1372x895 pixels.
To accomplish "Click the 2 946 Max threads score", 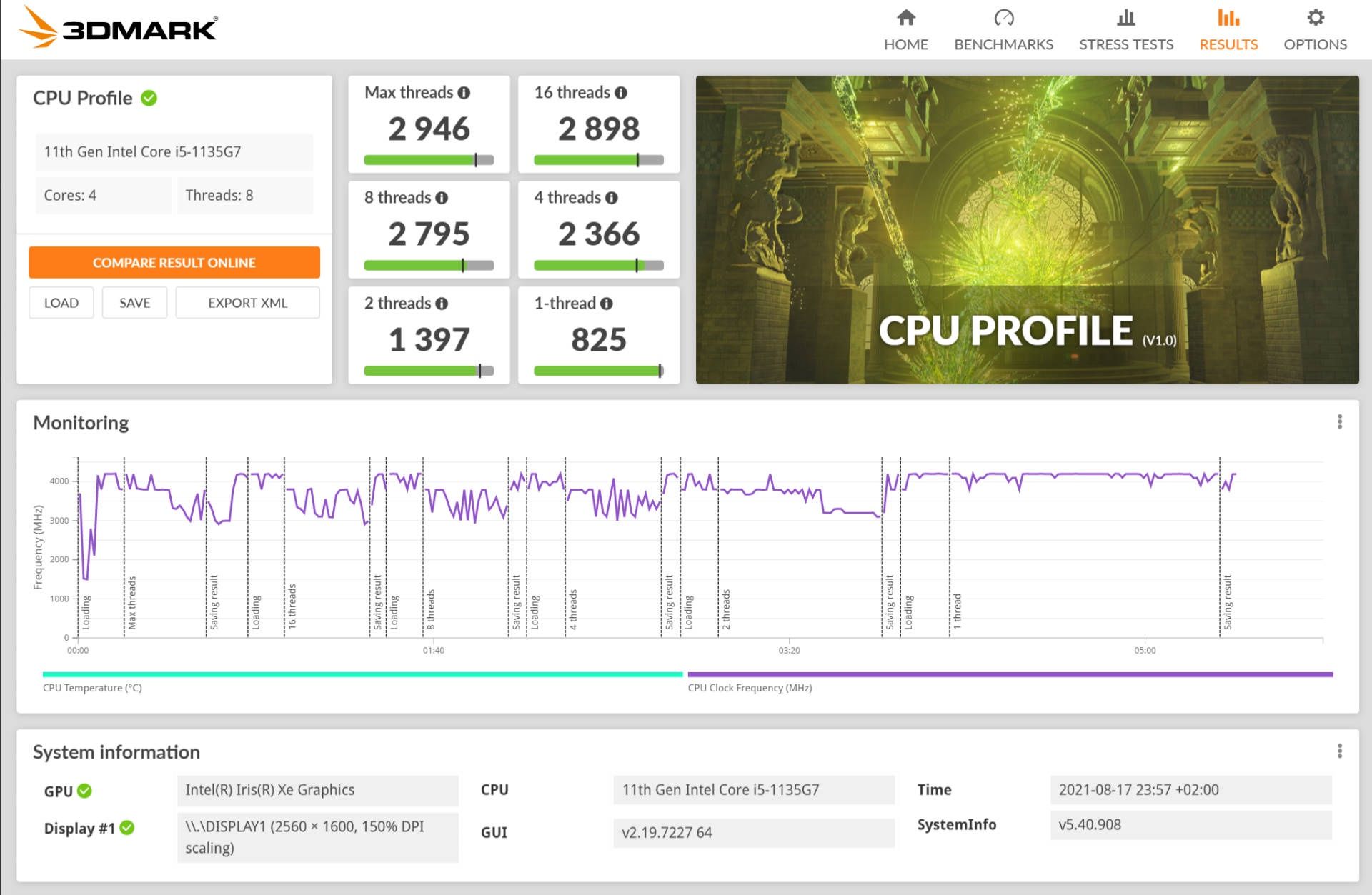I will [x=429, y=129].
